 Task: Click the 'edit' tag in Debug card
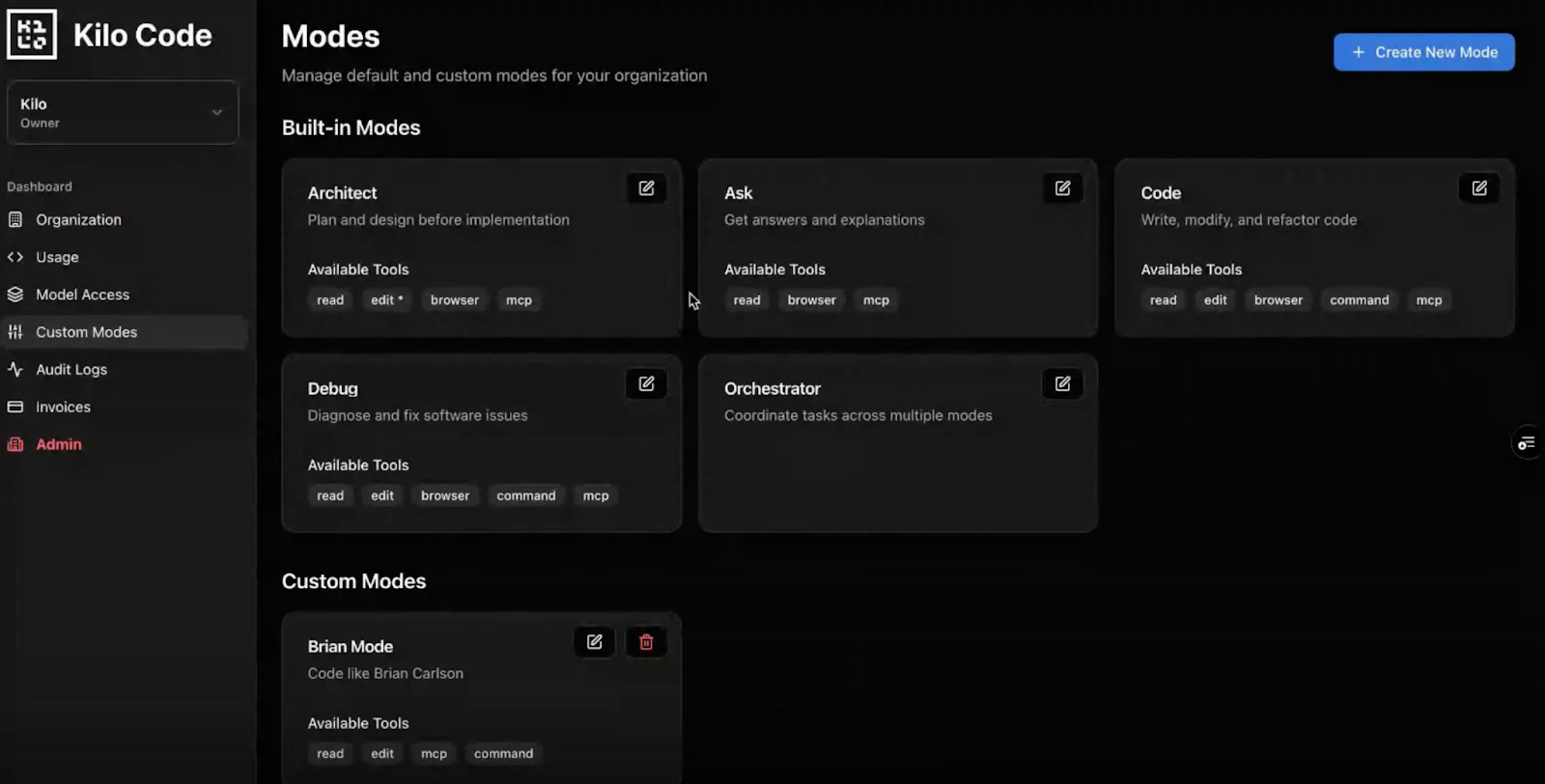pos(382,496)
